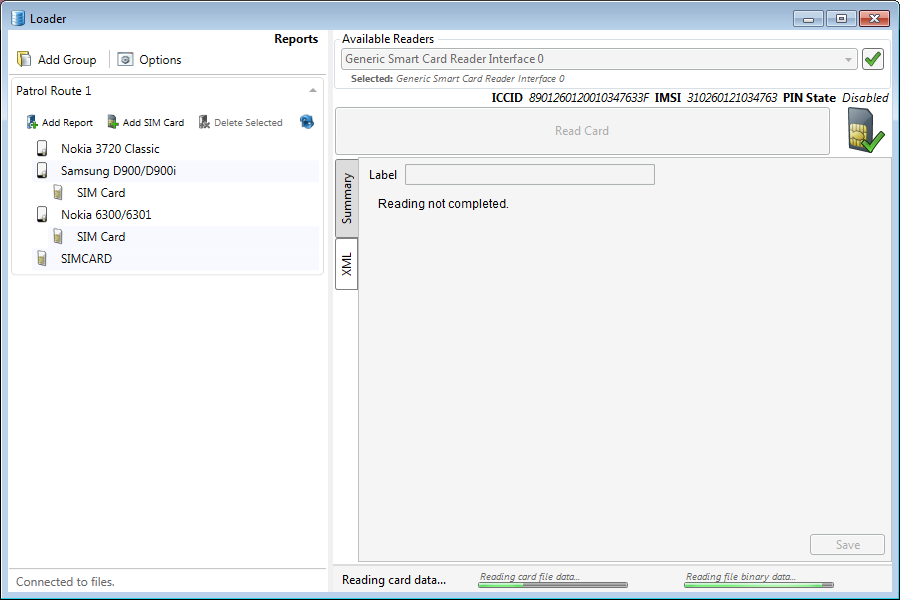Minimize the Loader window
Screen dimensions: 900x600
(x=808, y=19)
